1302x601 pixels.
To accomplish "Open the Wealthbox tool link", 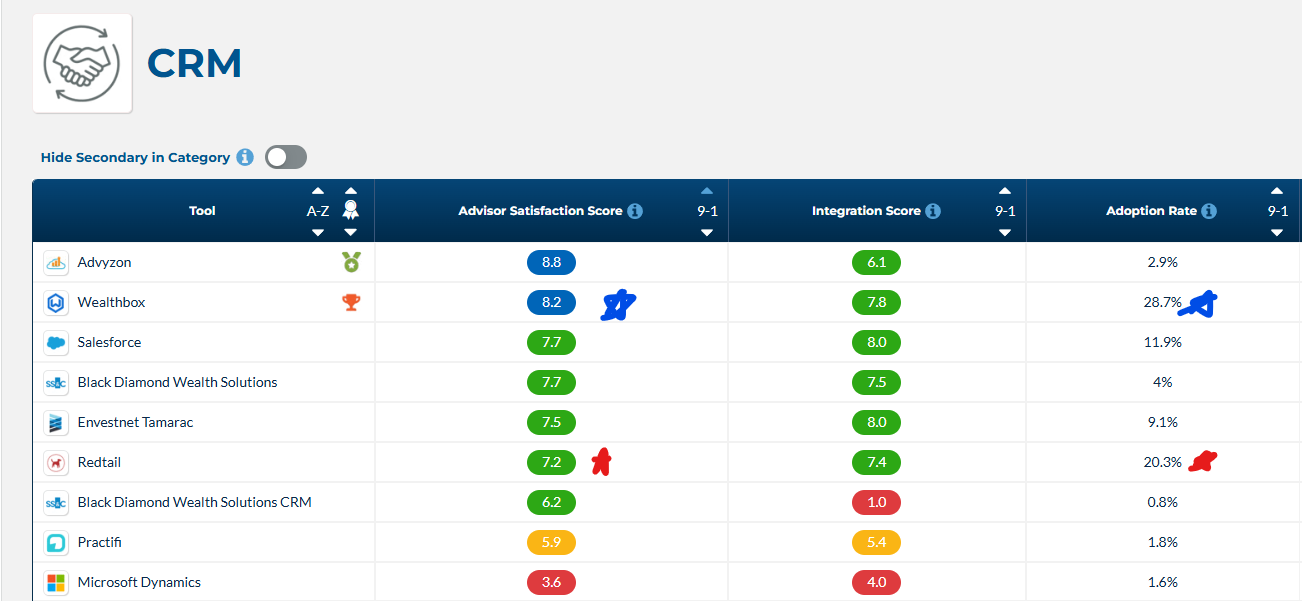I will point(111,302).
